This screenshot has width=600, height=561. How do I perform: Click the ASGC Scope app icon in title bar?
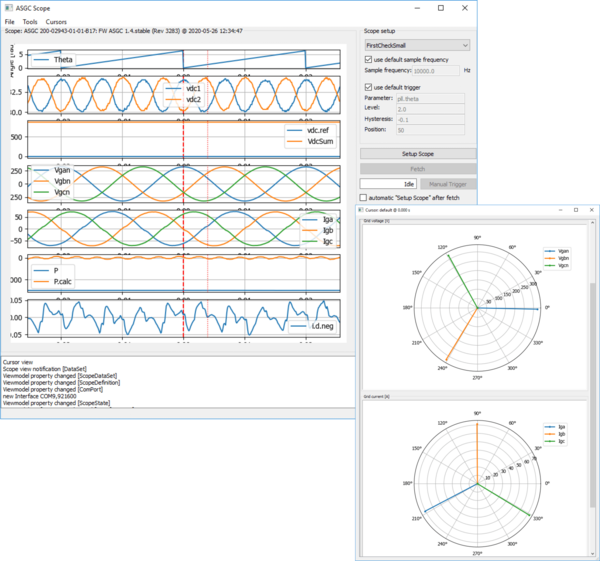point(9,7)
